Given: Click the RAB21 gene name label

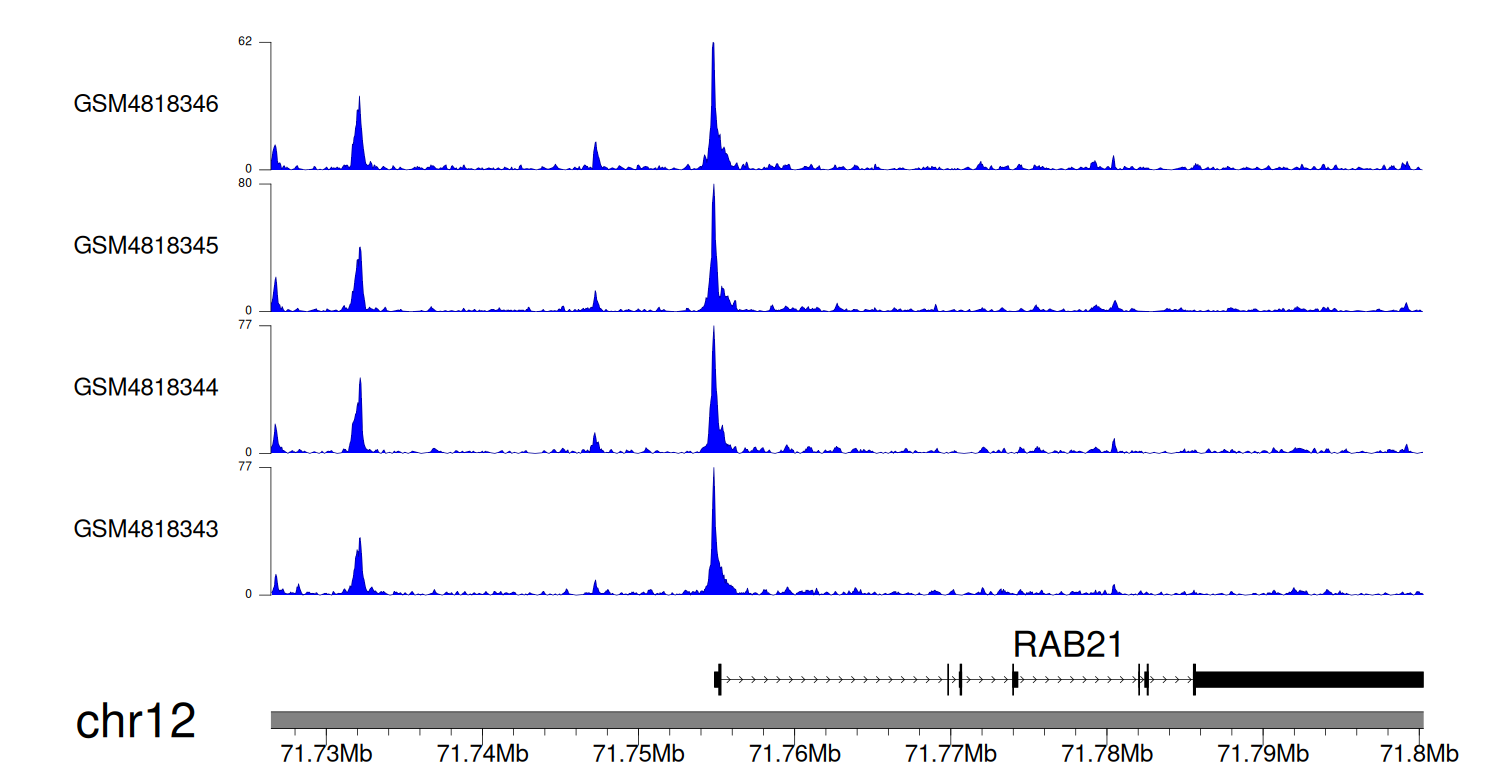Looking at the screenshot, I should tap(1068, 645).
